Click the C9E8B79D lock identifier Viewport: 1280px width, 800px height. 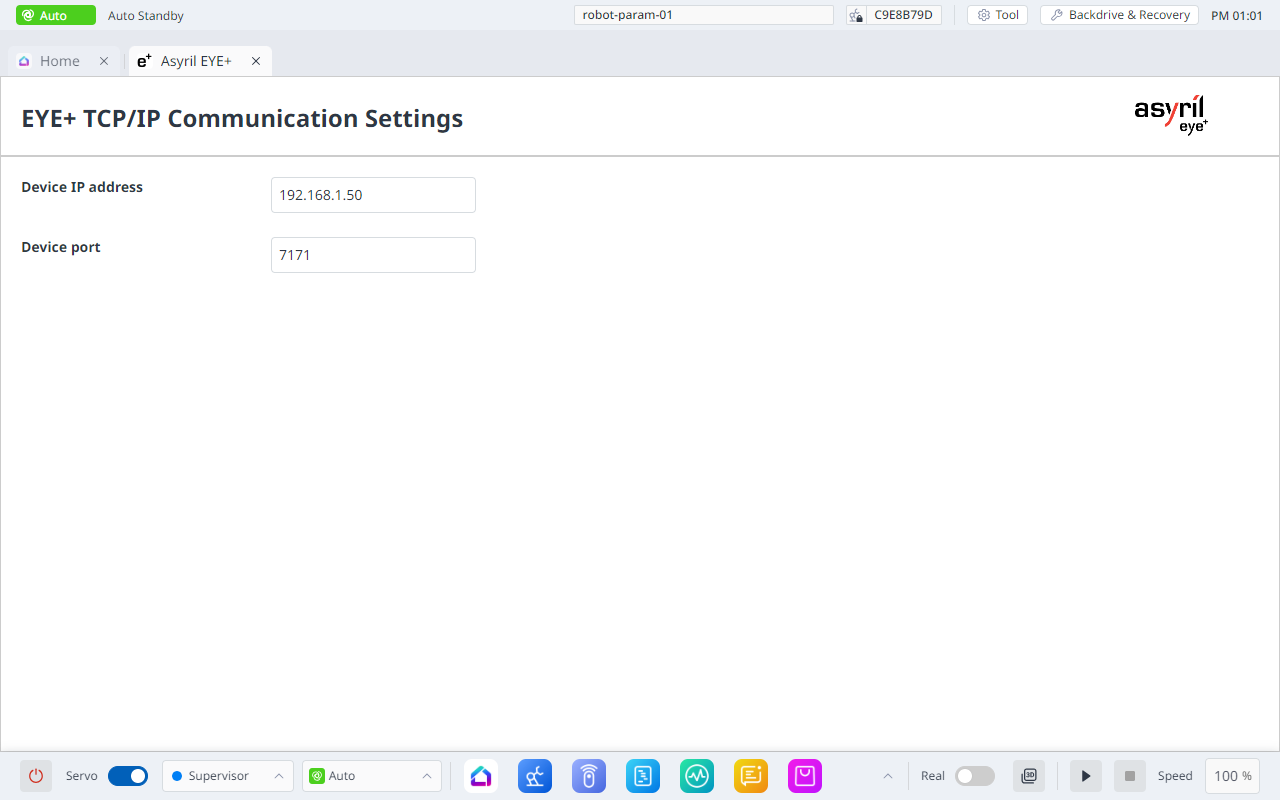pyautogui.click(x=894, y=15)
